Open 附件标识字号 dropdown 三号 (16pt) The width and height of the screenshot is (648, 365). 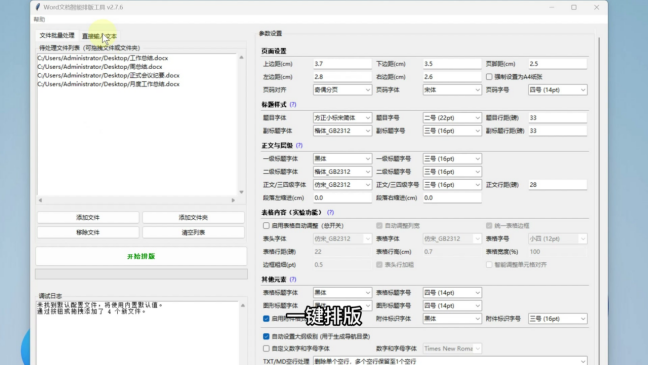[557, 319]
